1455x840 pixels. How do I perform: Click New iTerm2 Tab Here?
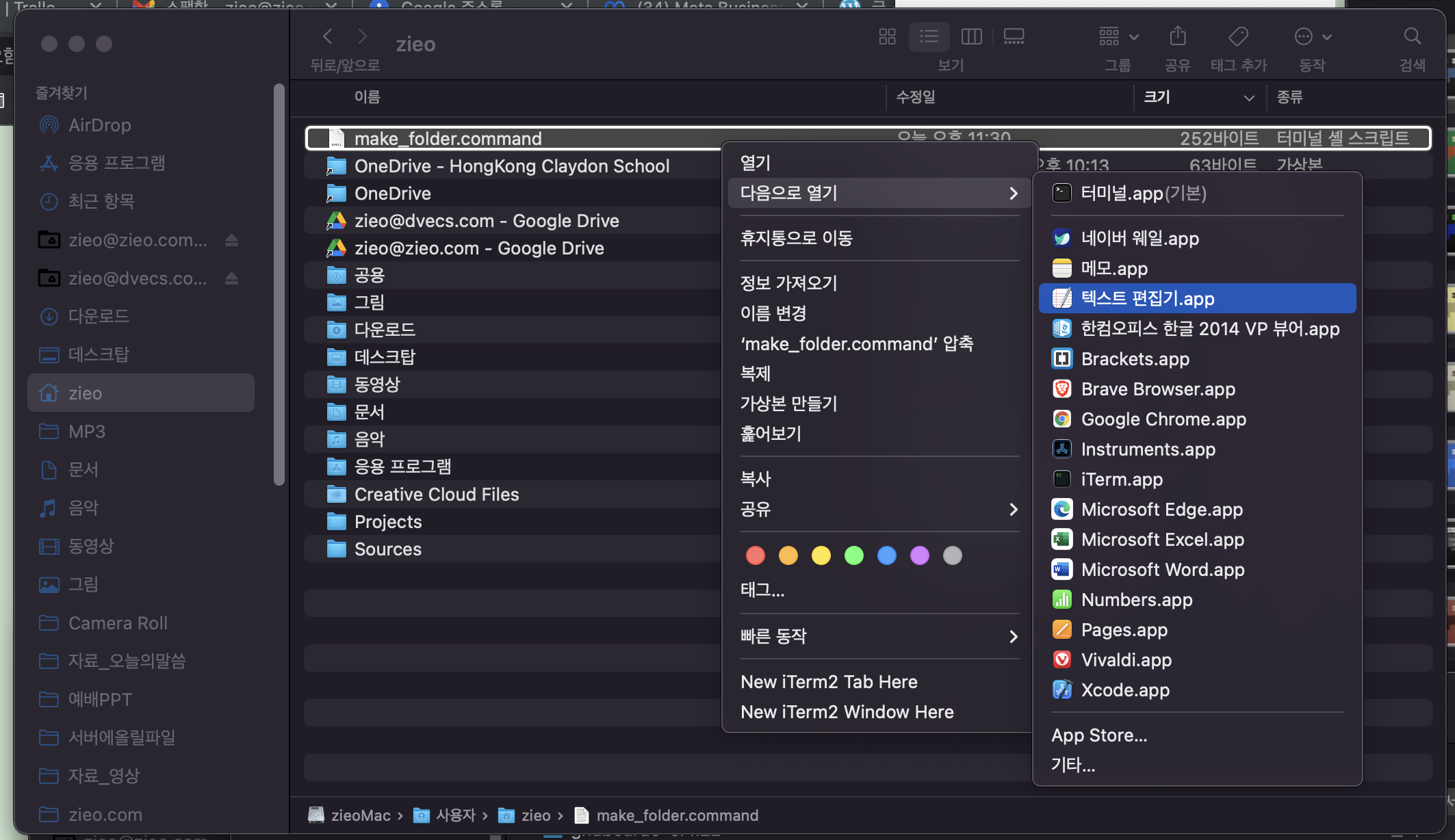829,682
